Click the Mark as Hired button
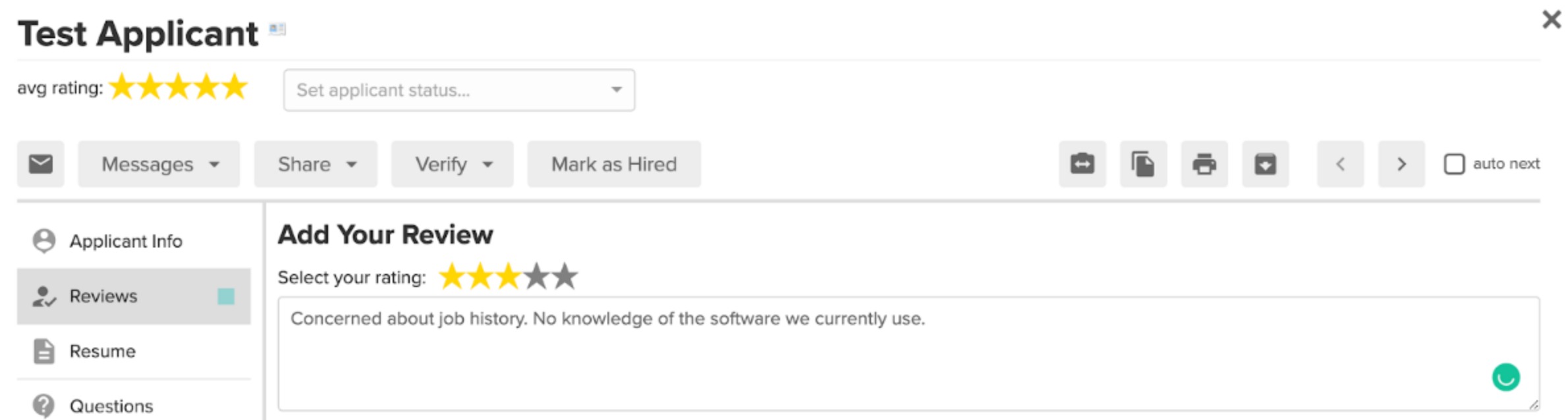Viewport: 1568px width, 420px height. 613,164
